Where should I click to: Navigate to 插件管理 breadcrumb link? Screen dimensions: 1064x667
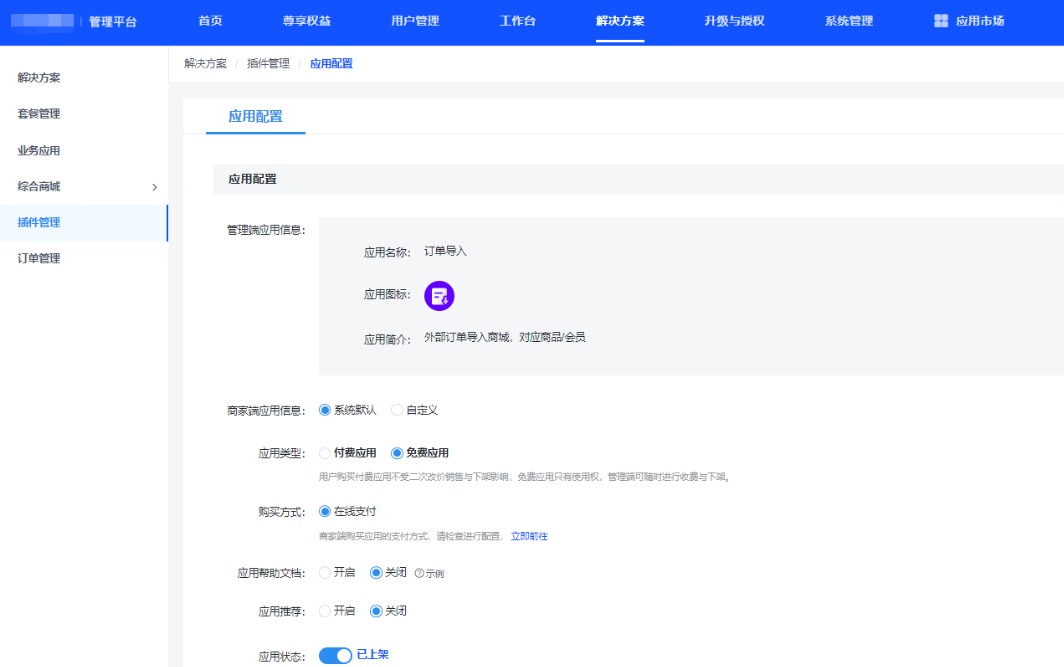pos(268,64)
